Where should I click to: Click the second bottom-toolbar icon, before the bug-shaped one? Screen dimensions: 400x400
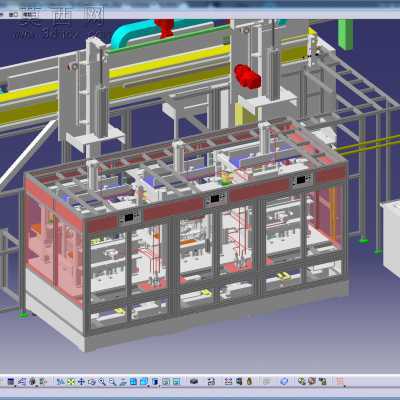coord(22,381)
